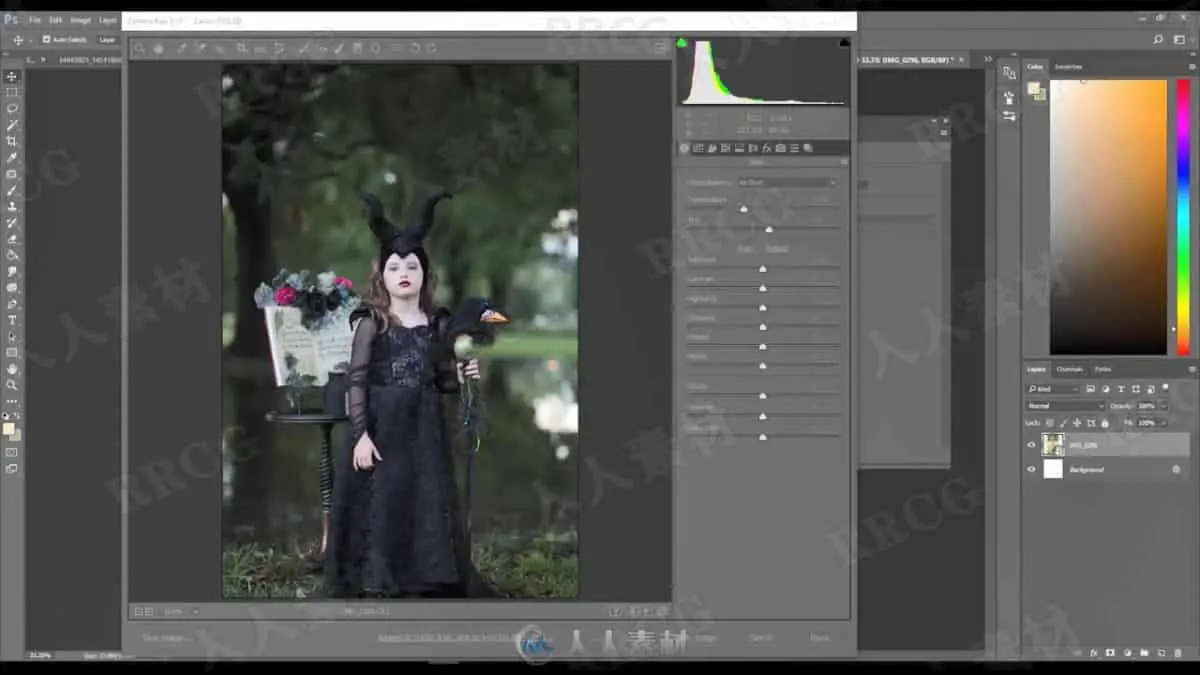Switch to the Paths tab
The image size is (1200, 675).
[x=1102, y=369]
